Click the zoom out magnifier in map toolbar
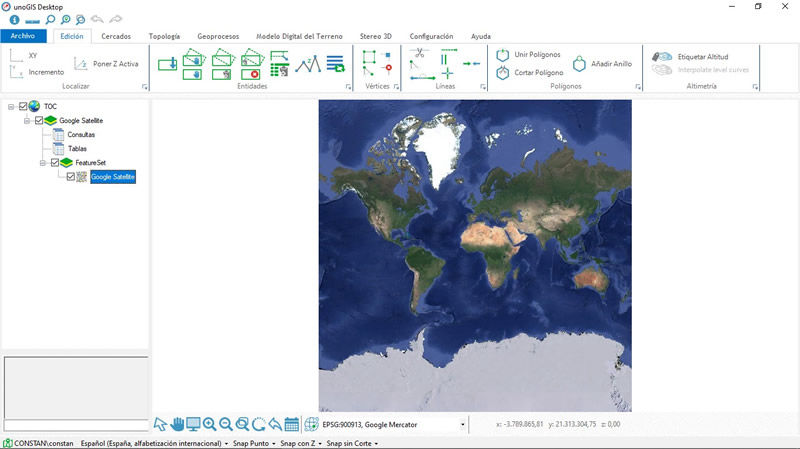Image resolution: width=800 pixels, height=449 pixels. 226,424
